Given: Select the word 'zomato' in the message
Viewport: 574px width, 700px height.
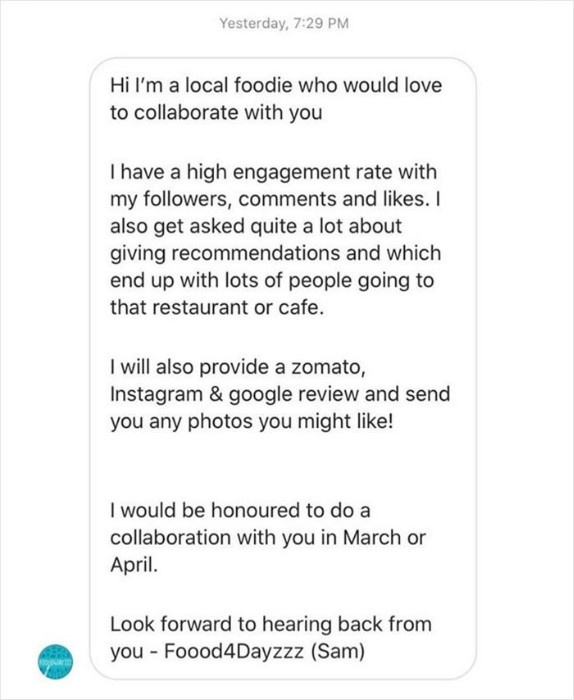Looking at the screenshot, I should [328, 367].
